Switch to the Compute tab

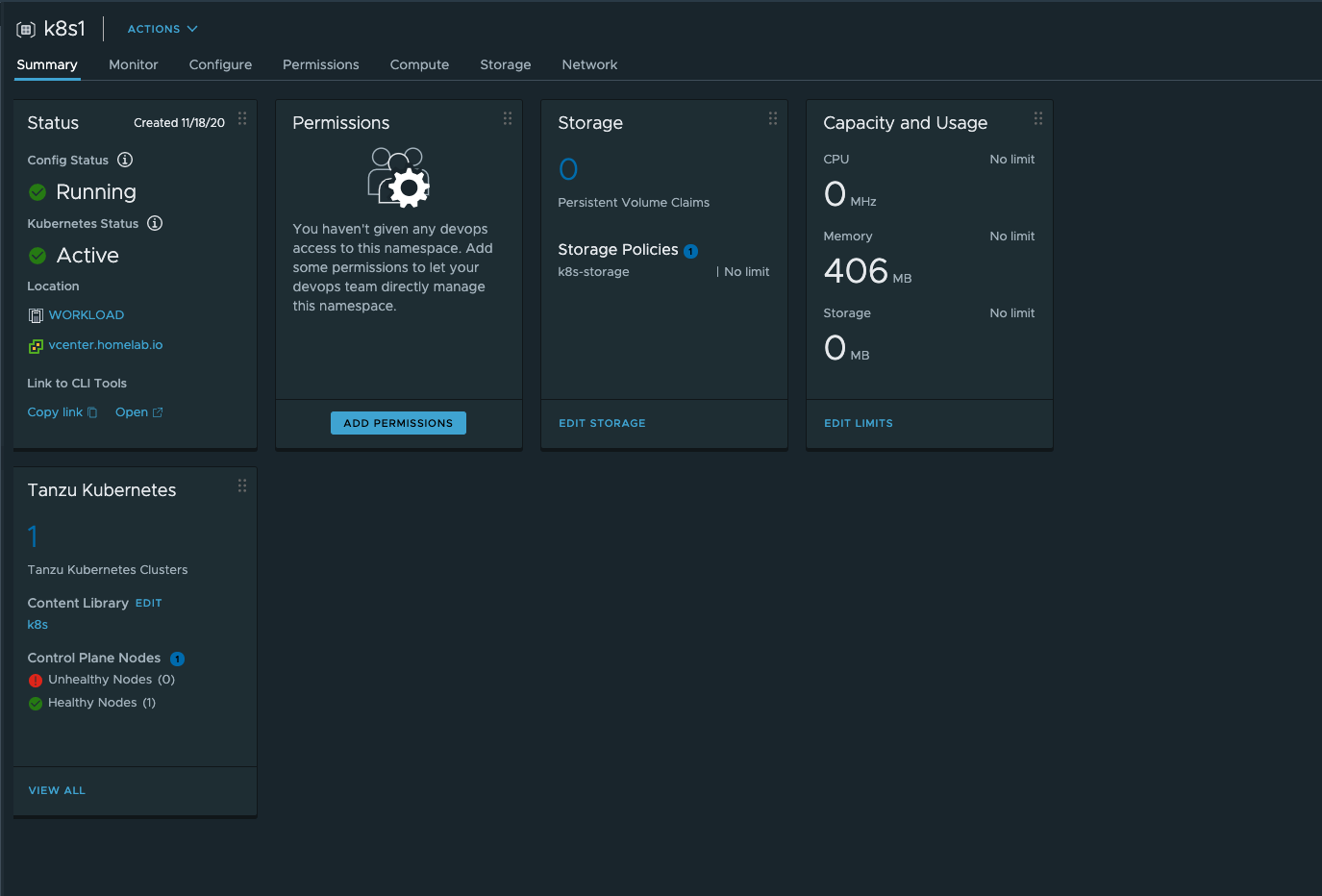419,64
